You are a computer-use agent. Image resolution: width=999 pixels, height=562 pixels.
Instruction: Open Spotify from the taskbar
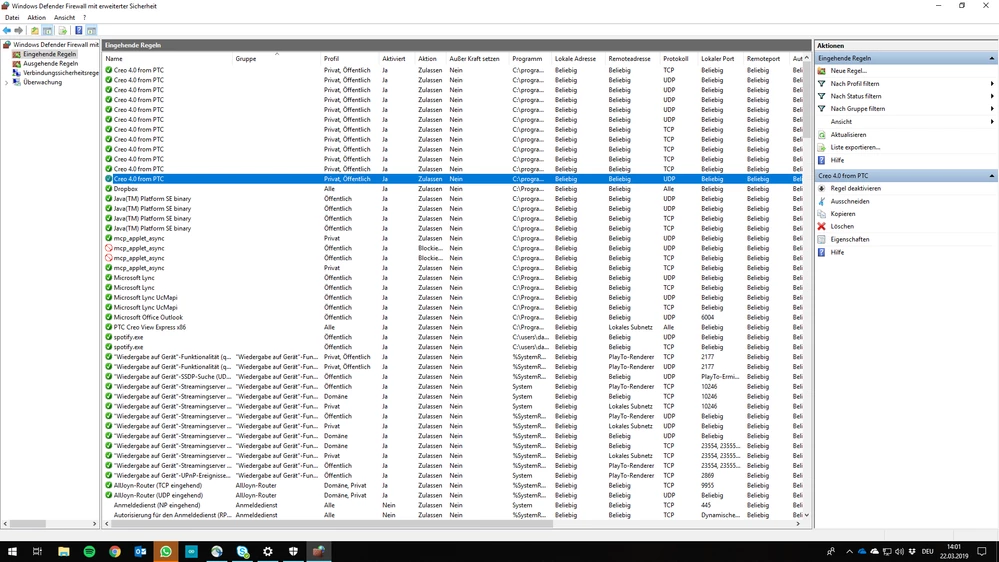(x=89, y=551)
